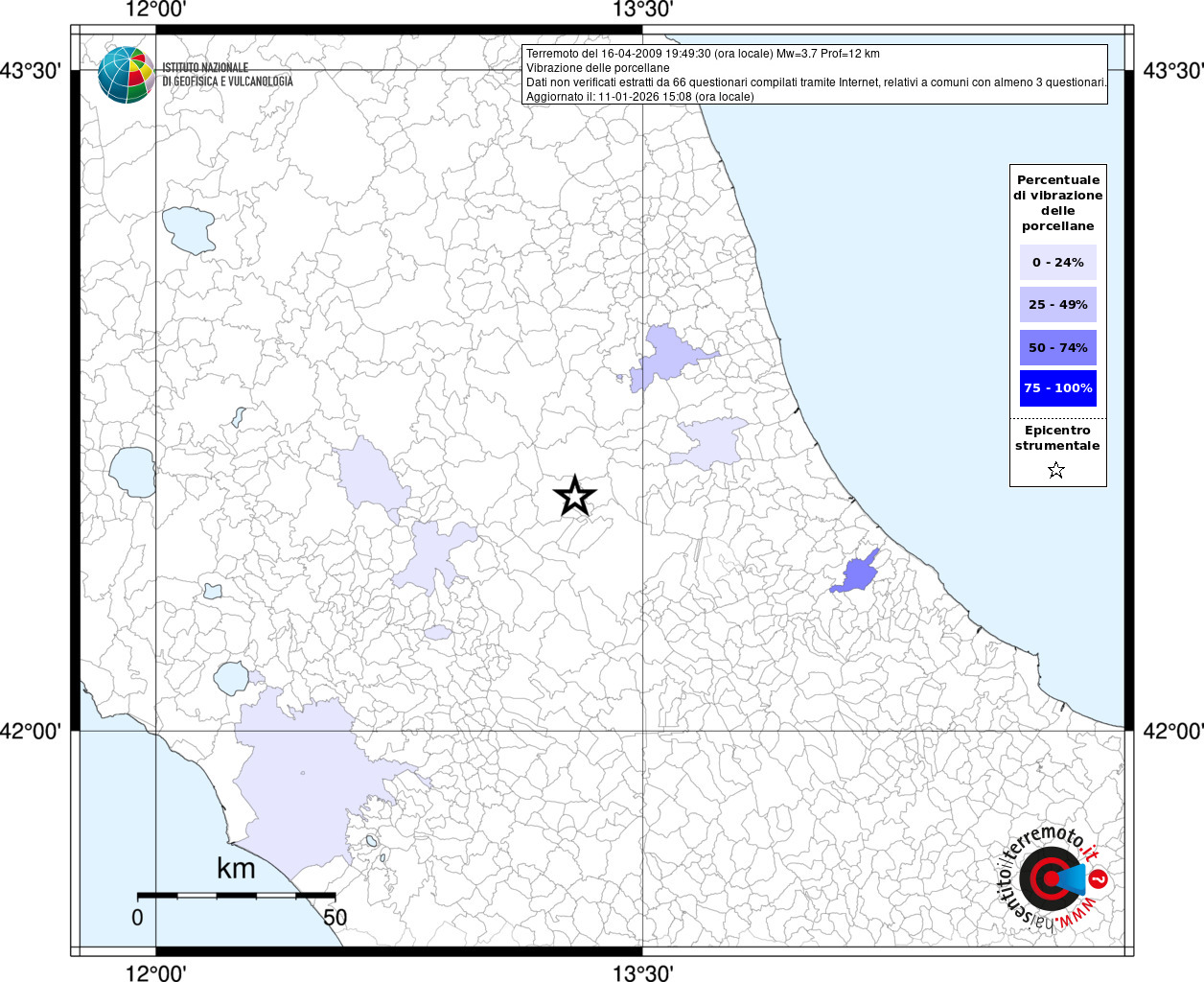The width and height of the screenshot is (1204, 982).
Task: Pick the 25 - 49% legend swatch
Action: coord(1057,305)
